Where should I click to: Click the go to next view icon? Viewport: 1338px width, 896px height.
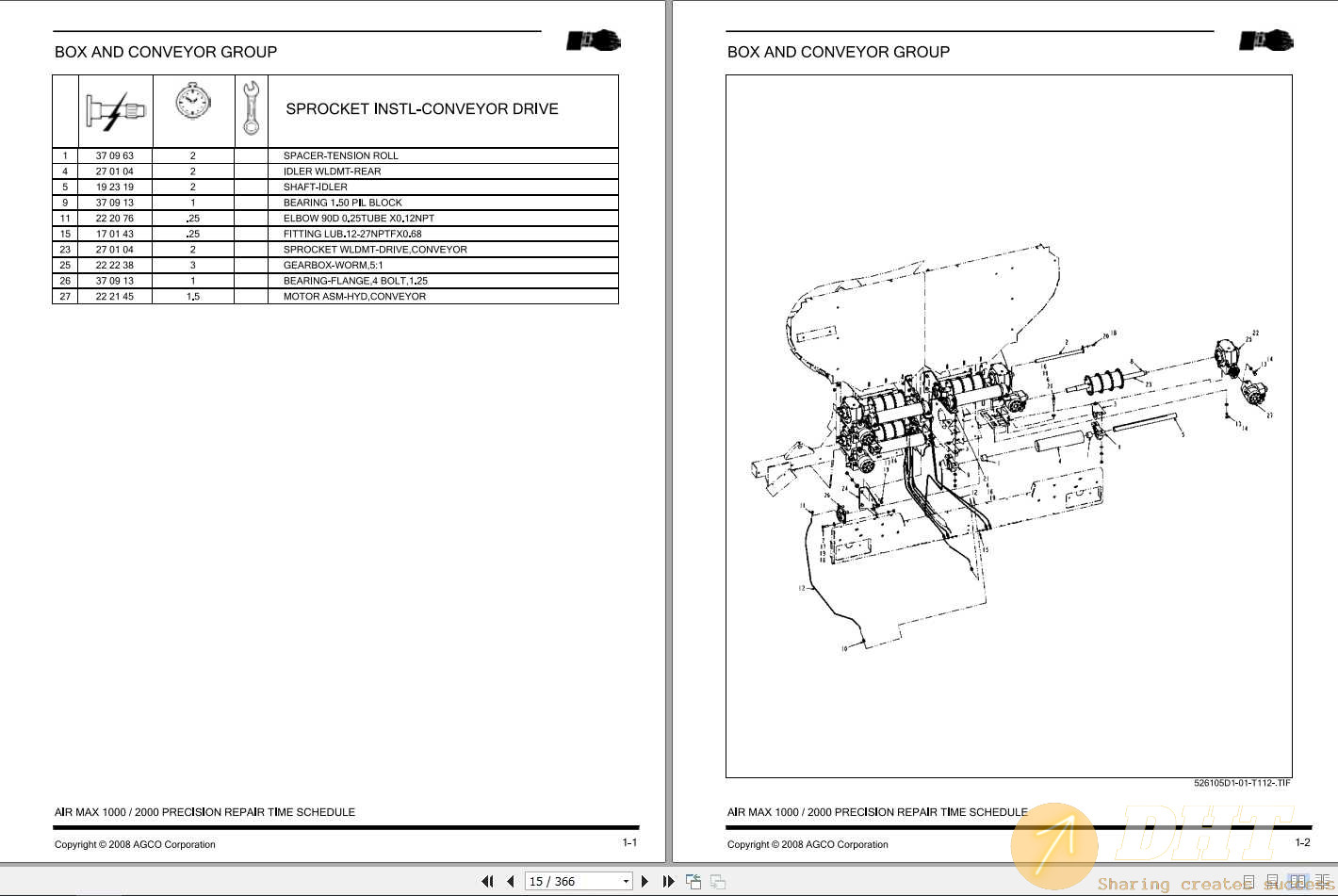(718, 882)
